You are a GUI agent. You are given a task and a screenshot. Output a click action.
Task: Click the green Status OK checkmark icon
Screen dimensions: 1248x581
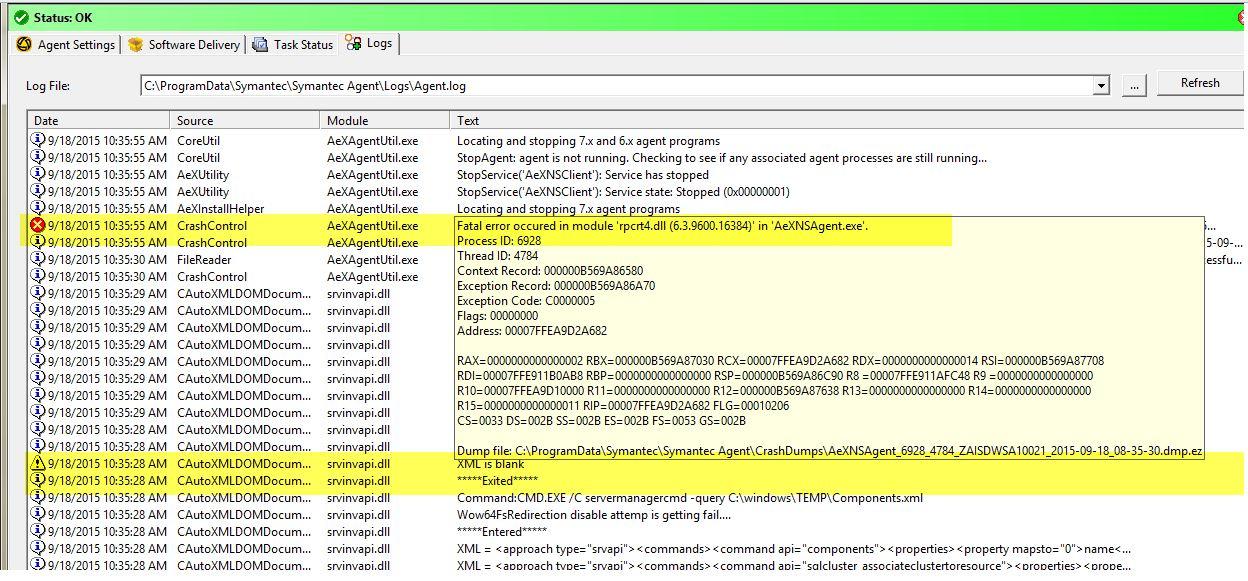[21, 17]
